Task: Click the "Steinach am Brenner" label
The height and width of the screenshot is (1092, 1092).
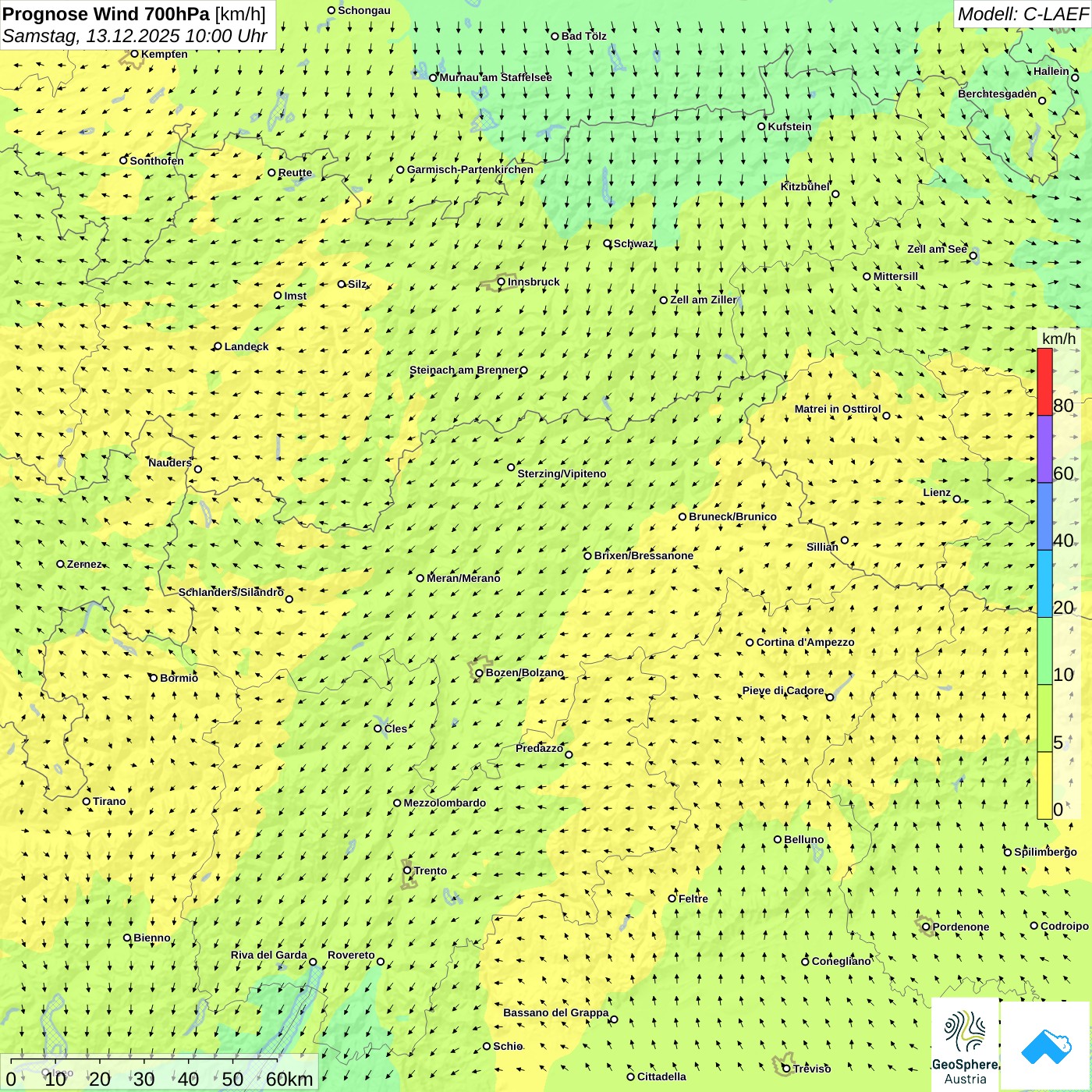Action: [x=464, y=370]
